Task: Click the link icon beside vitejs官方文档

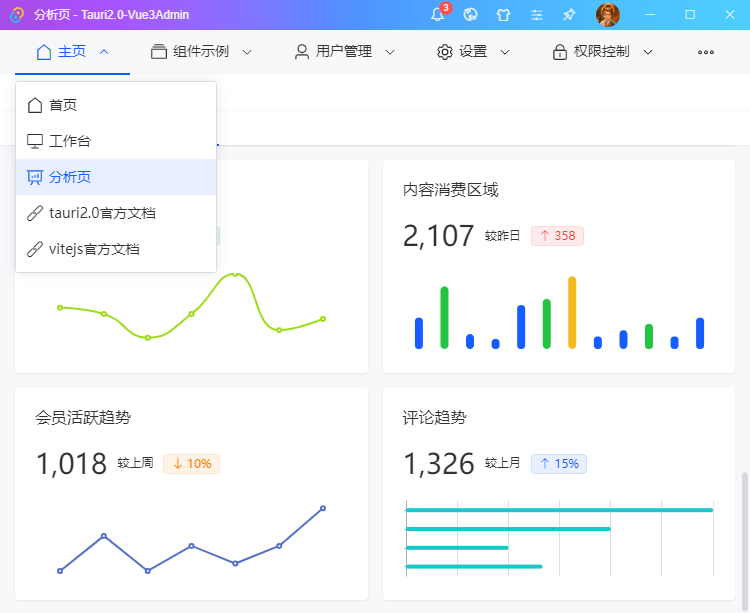Action: click(35, 249)
